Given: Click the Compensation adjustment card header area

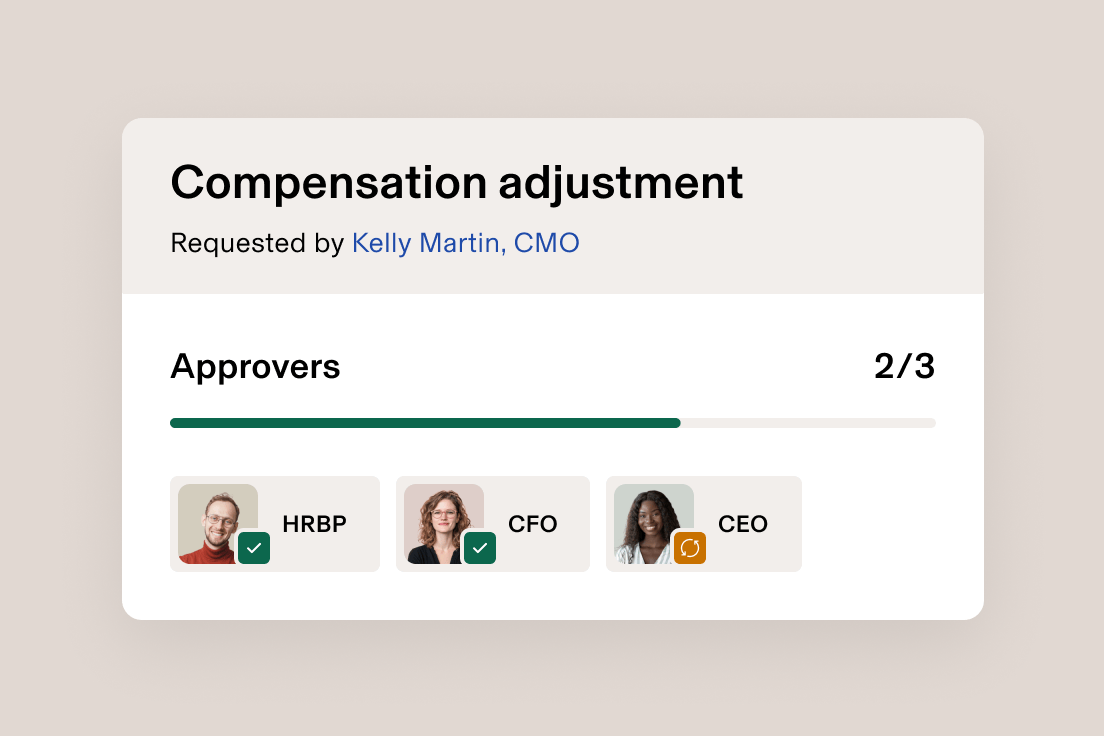Looking at the screenshot, I should [x=552, y=205].
